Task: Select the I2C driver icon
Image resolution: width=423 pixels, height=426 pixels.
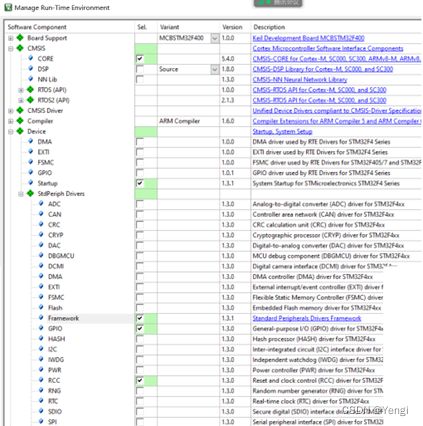Action: pos(41,349)
